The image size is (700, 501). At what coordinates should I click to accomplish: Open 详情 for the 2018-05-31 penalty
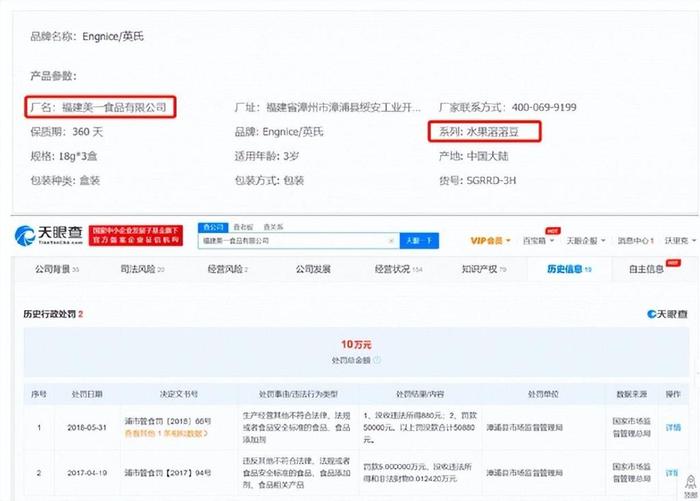pos(673,427)
